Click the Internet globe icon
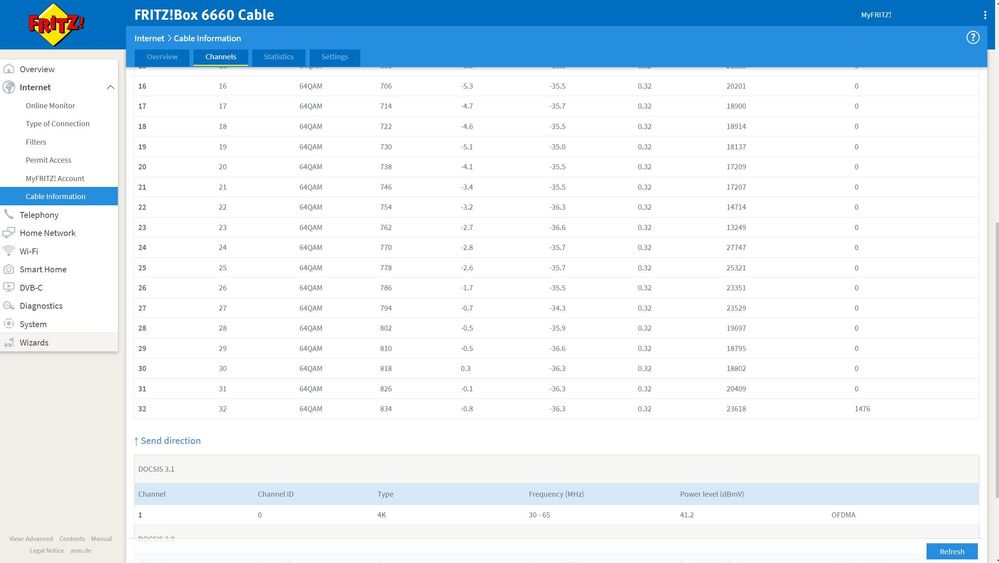The height and width of the screenshot is (563, 999). (x=9, y=87)
